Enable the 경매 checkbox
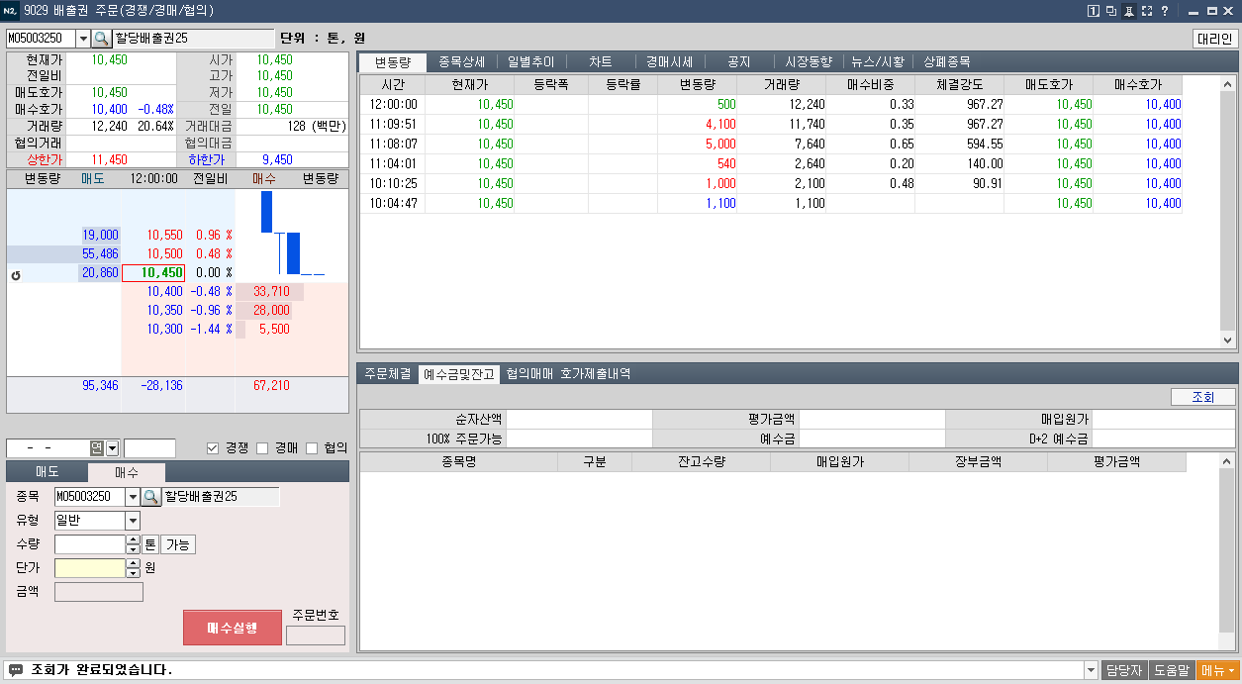This screenshot has height=684, width=1242. [262, 448]
